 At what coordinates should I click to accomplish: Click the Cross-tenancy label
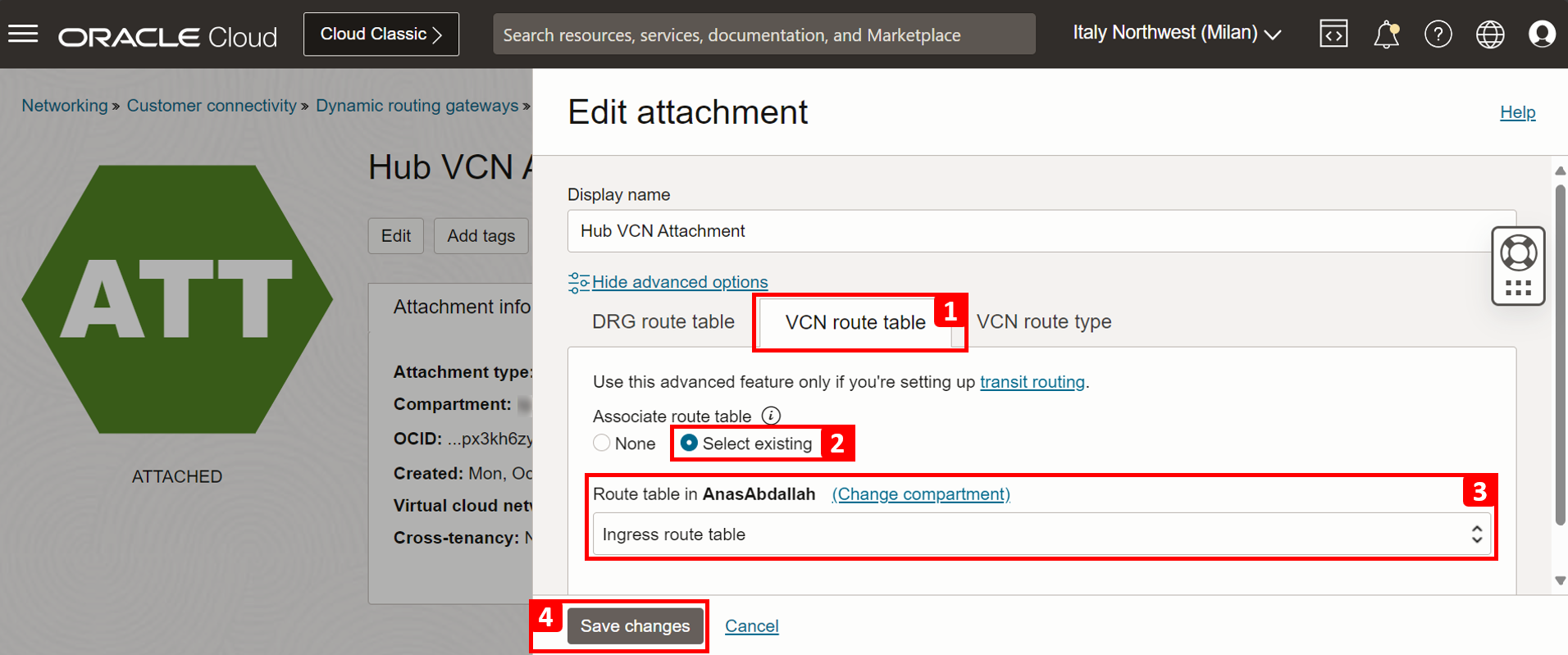click(x=456, y=539)
